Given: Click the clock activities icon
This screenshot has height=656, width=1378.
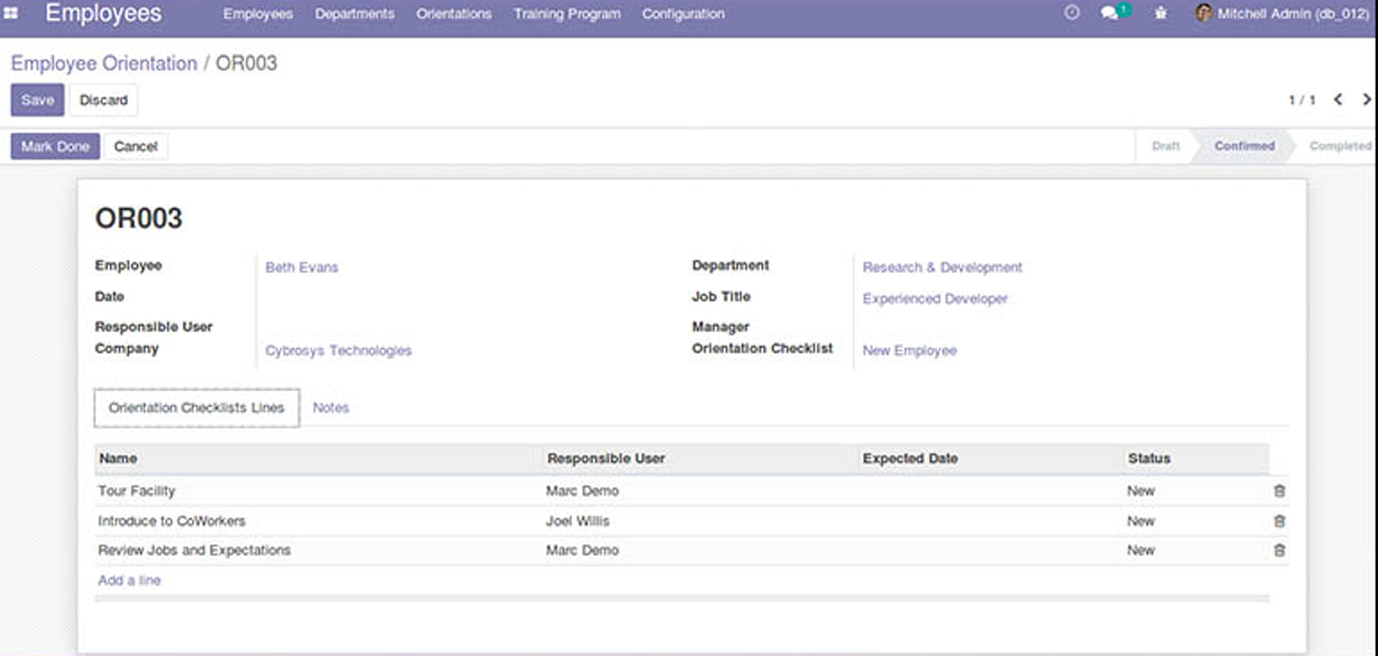Looking at the screenshot, I should [x=1072, y=14].
